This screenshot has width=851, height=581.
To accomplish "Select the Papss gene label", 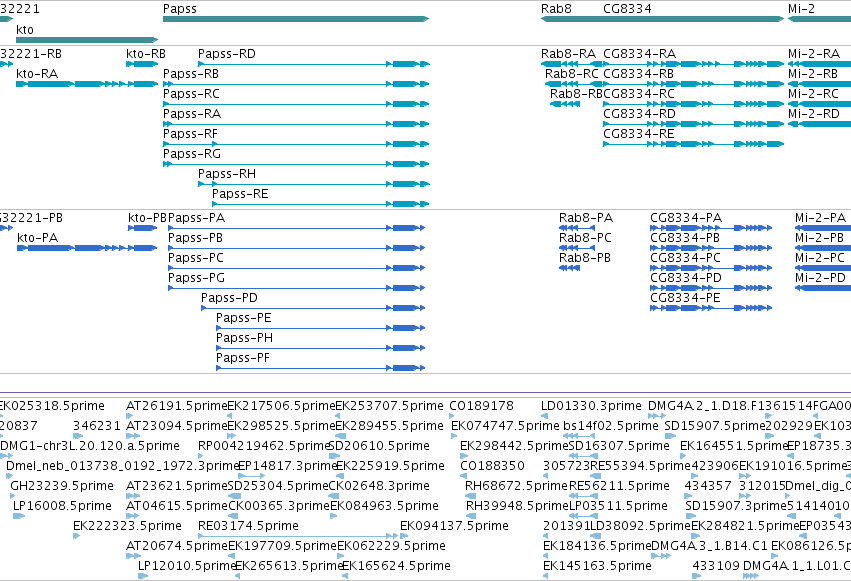I will click(x=180, y=9).
